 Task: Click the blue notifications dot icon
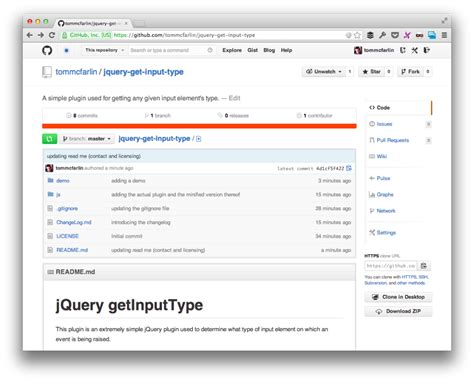pos(66,50)
